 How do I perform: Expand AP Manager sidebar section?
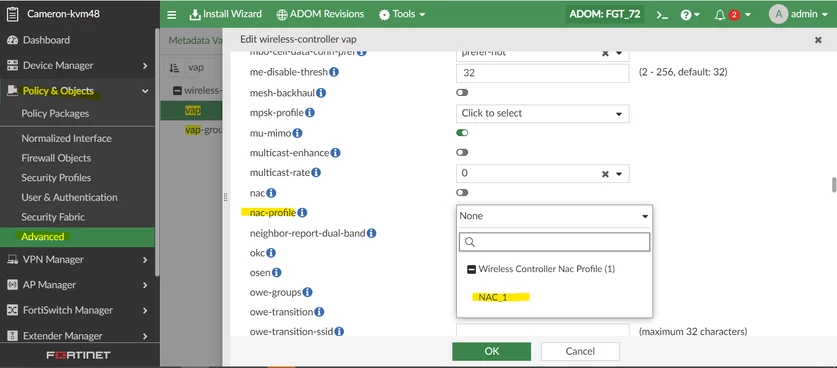145,285
